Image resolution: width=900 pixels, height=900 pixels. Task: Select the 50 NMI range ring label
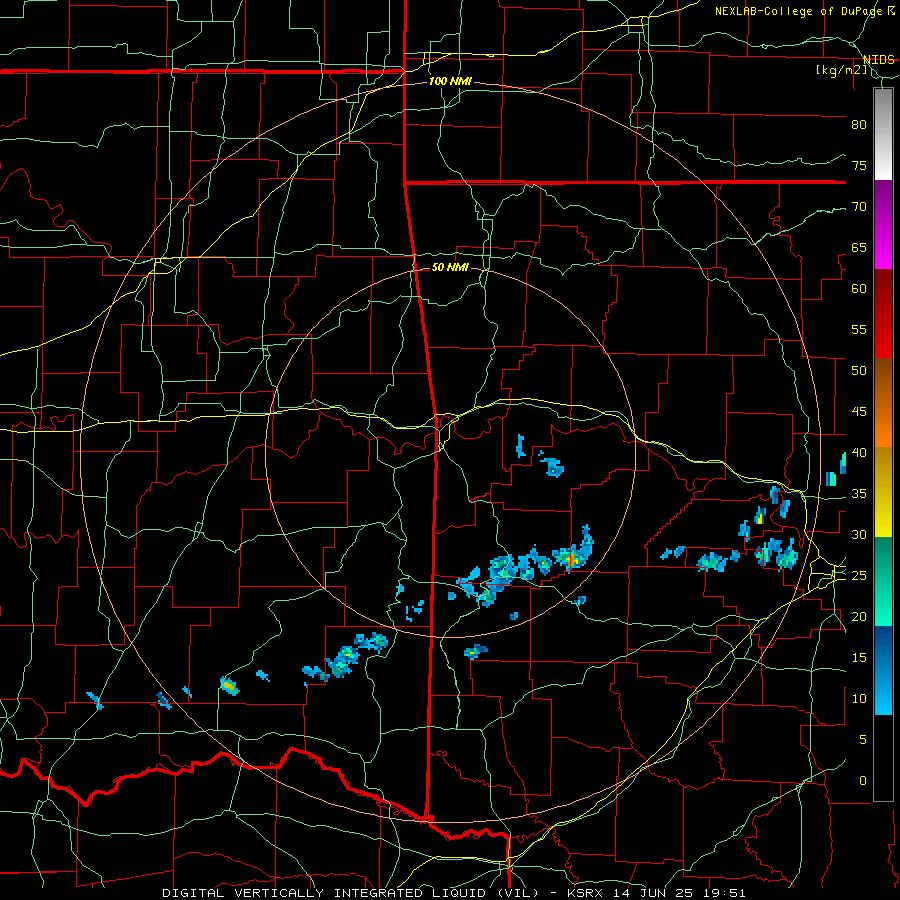(x=450, y=267)
